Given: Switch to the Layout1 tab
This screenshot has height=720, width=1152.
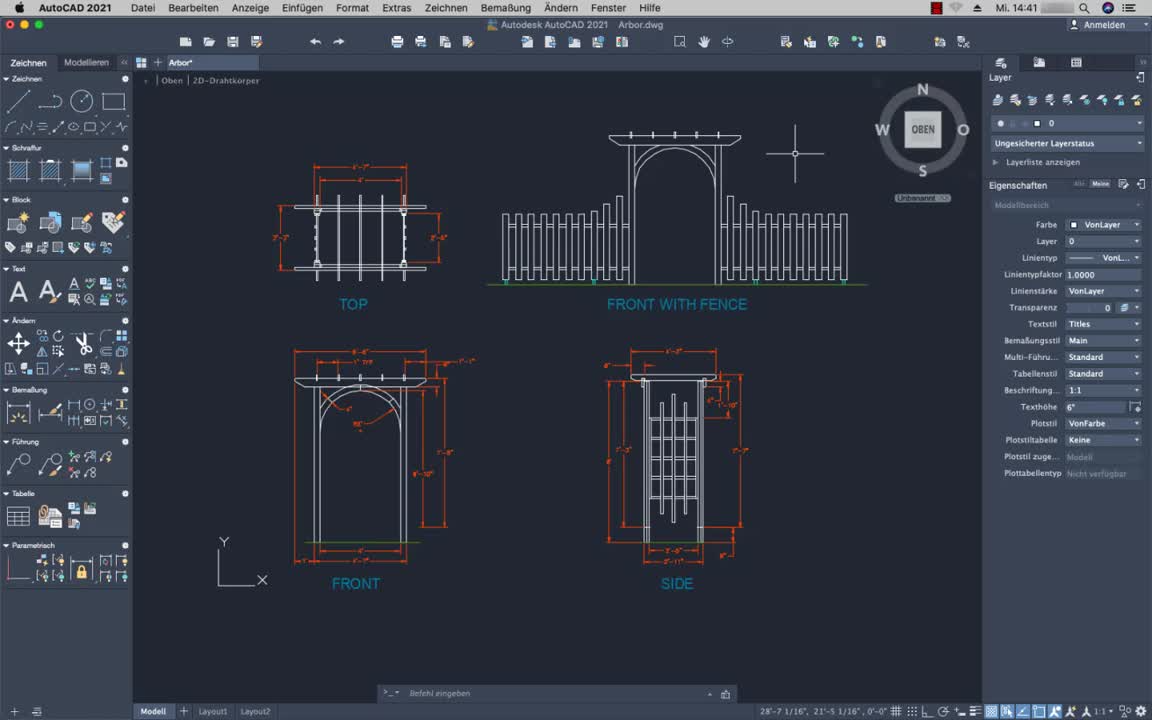Looking at the screenshot, I should (x=212, y=711).
